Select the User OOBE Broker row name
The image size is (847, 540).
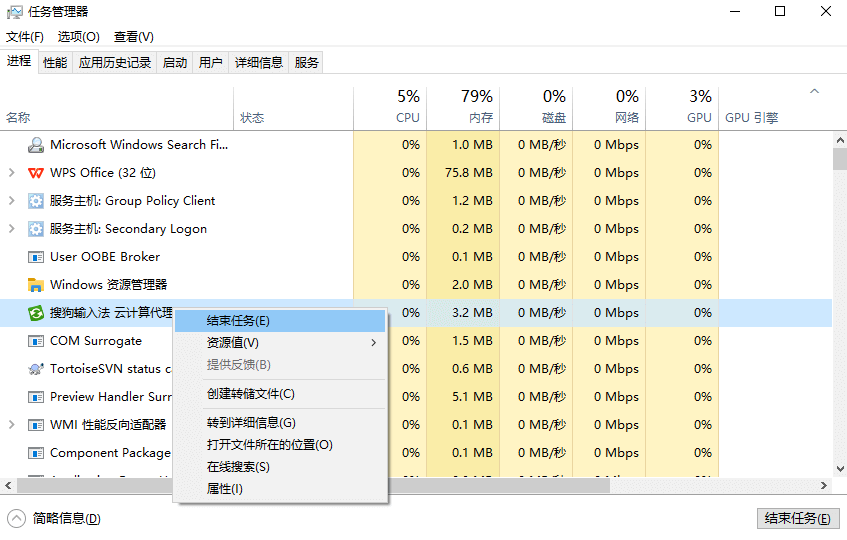pos(105,257)
